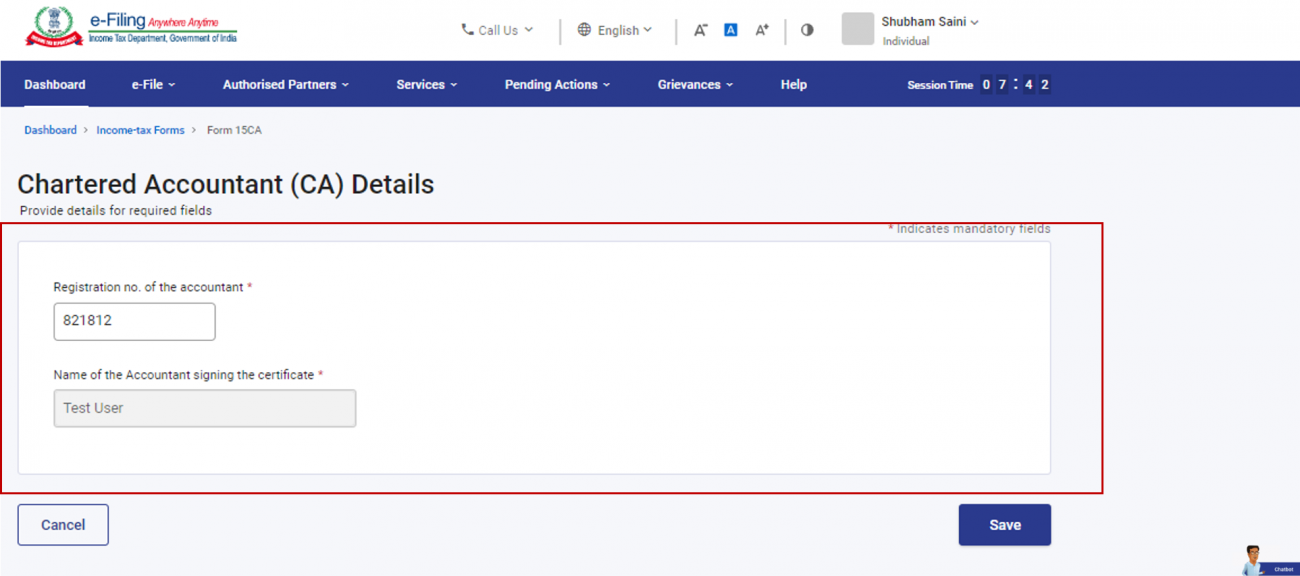Navigate to Income-tax Forms via breadcrumb
The image size is (1300, 576).
click(140, 130)
